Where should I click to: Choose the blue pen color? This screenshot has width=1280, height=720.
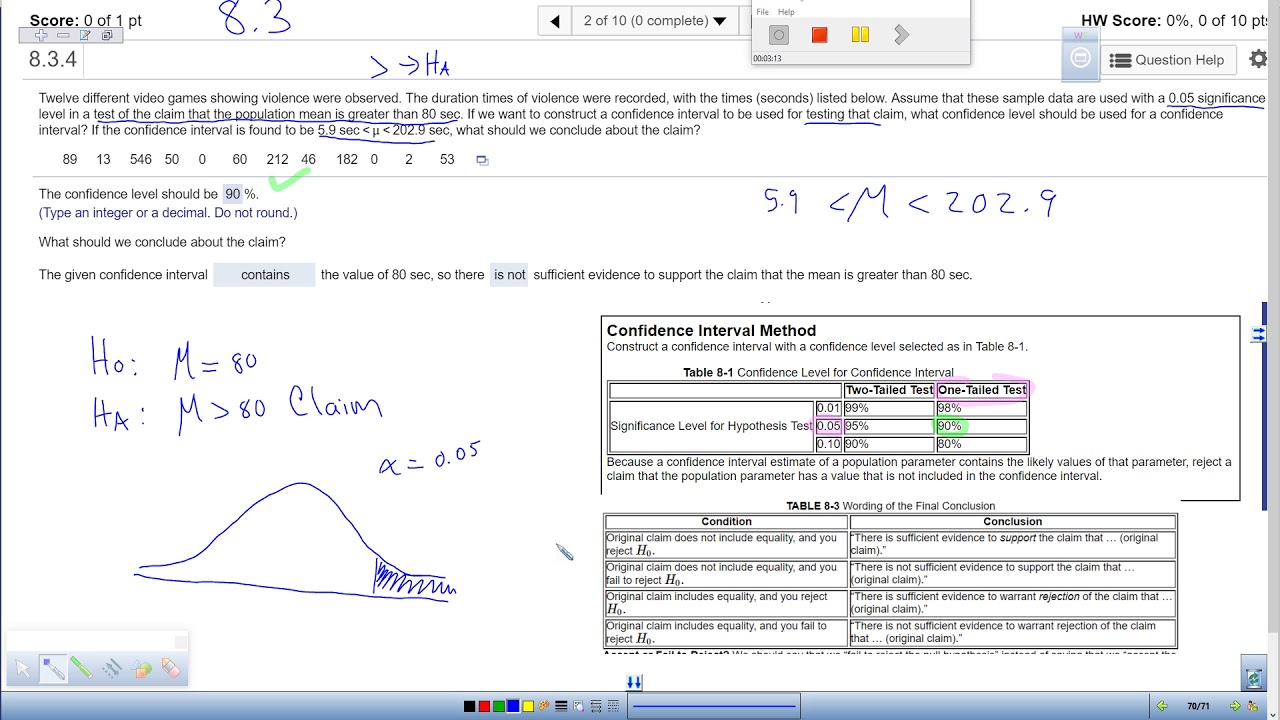[x=513, y=707]
